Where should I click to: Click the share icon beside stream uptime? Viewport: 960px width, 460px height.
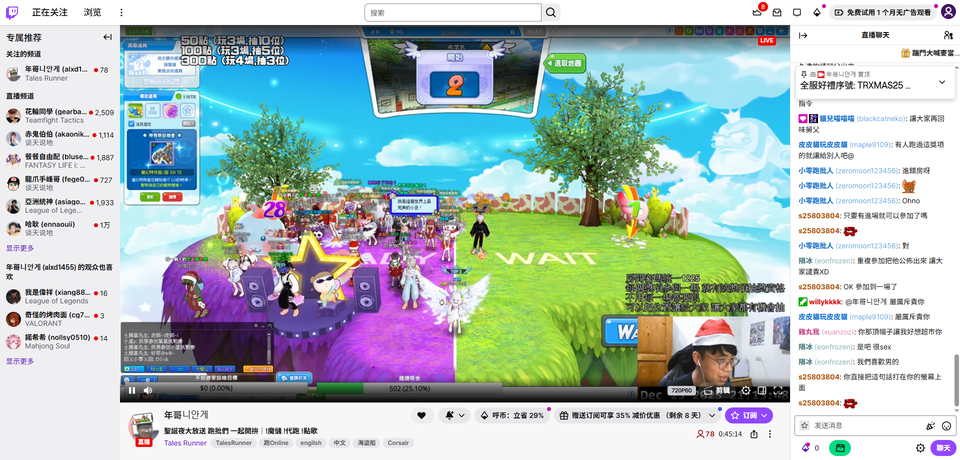(752, 434)
